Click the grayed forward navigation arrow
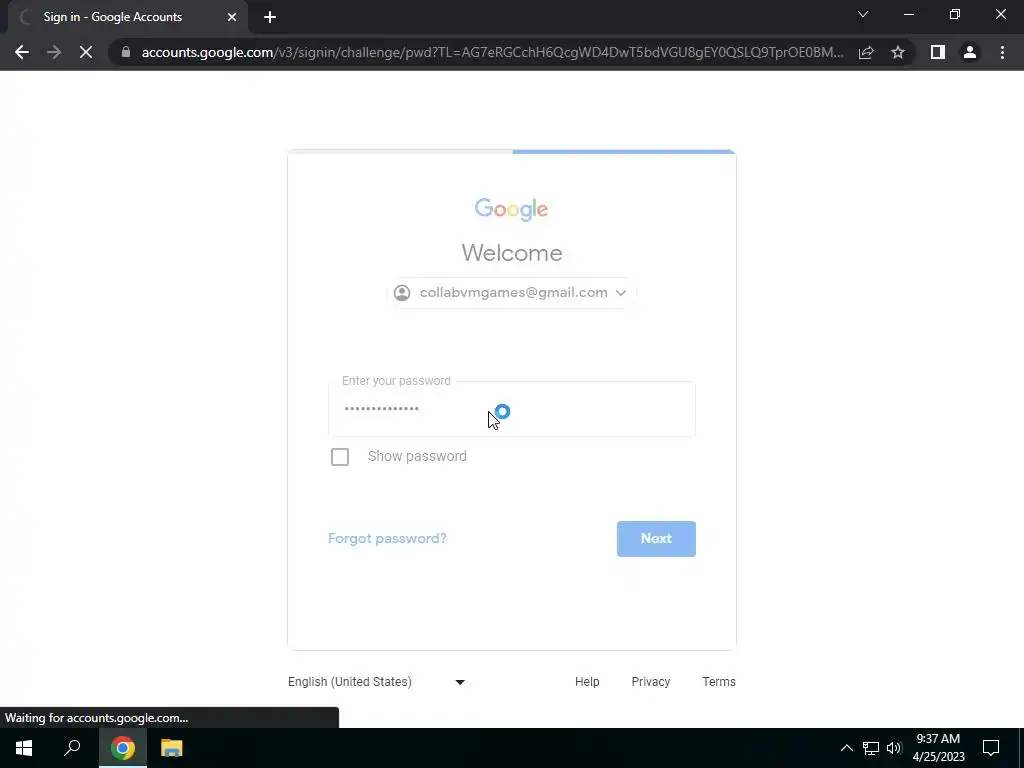 [x=54, y=52]
